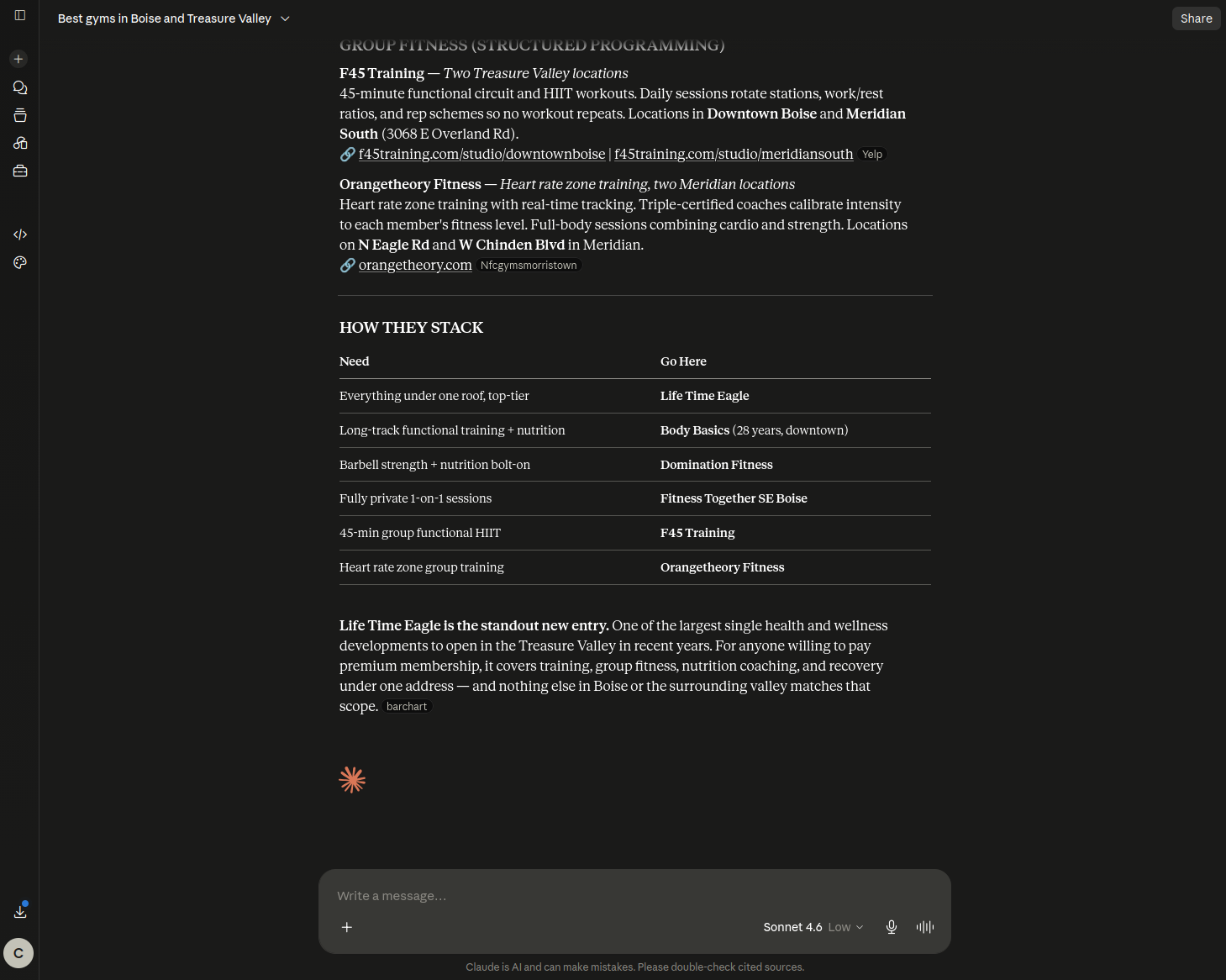Click the microphone dictation icon
1226x980 pixels.
[x=892, y=927]
